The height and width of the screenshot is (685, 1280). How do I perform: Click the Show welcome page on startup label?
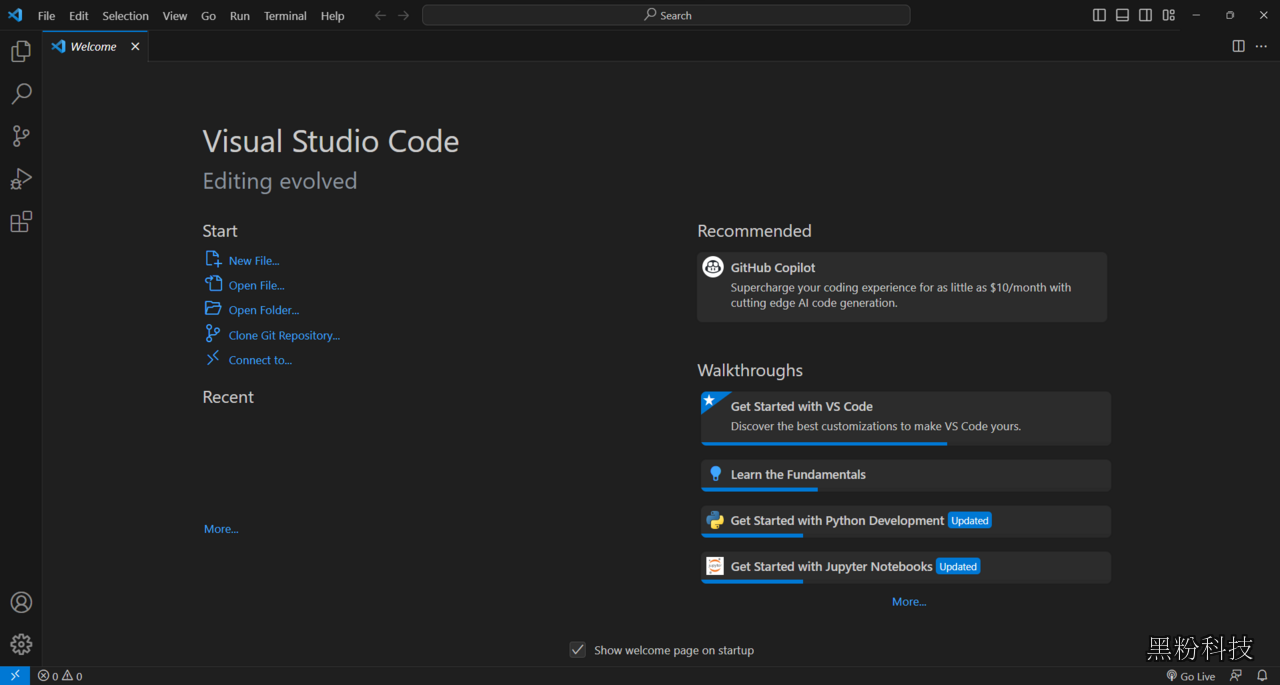click(674, 650)
